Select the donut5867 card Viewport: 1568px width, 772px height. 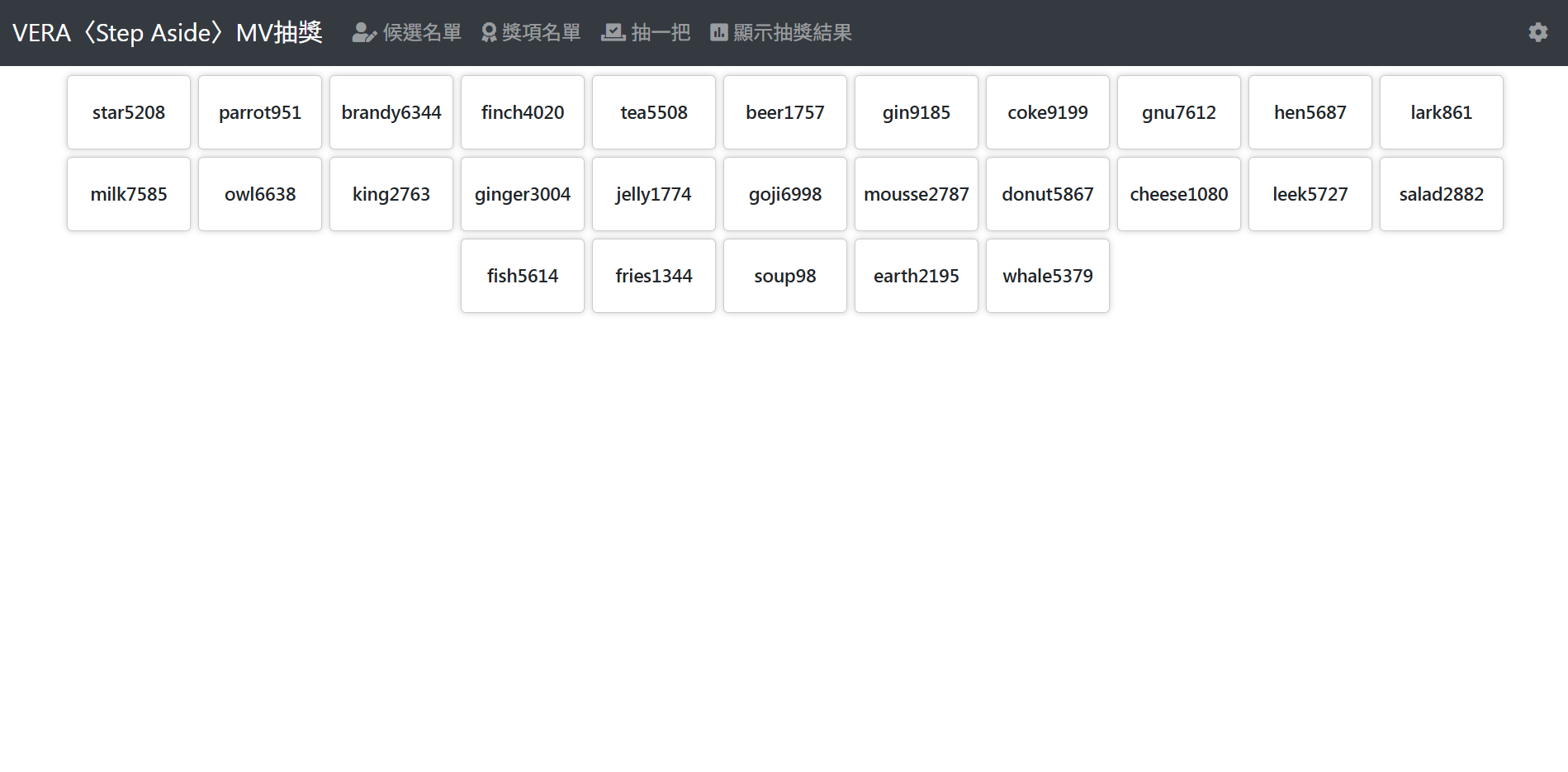click(1048, 194)
